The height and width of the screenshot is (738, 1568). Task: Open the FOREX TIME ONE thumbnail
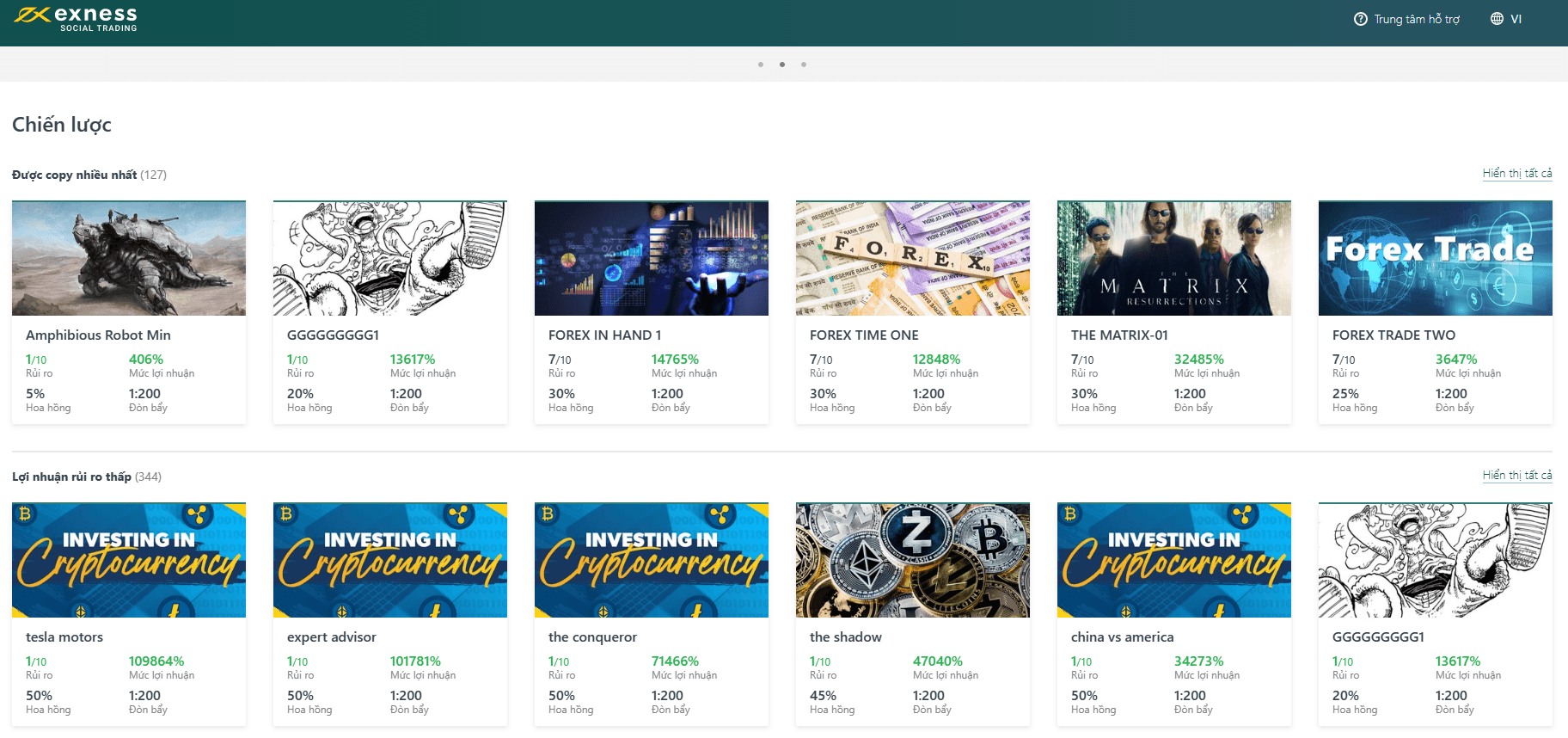913,258
